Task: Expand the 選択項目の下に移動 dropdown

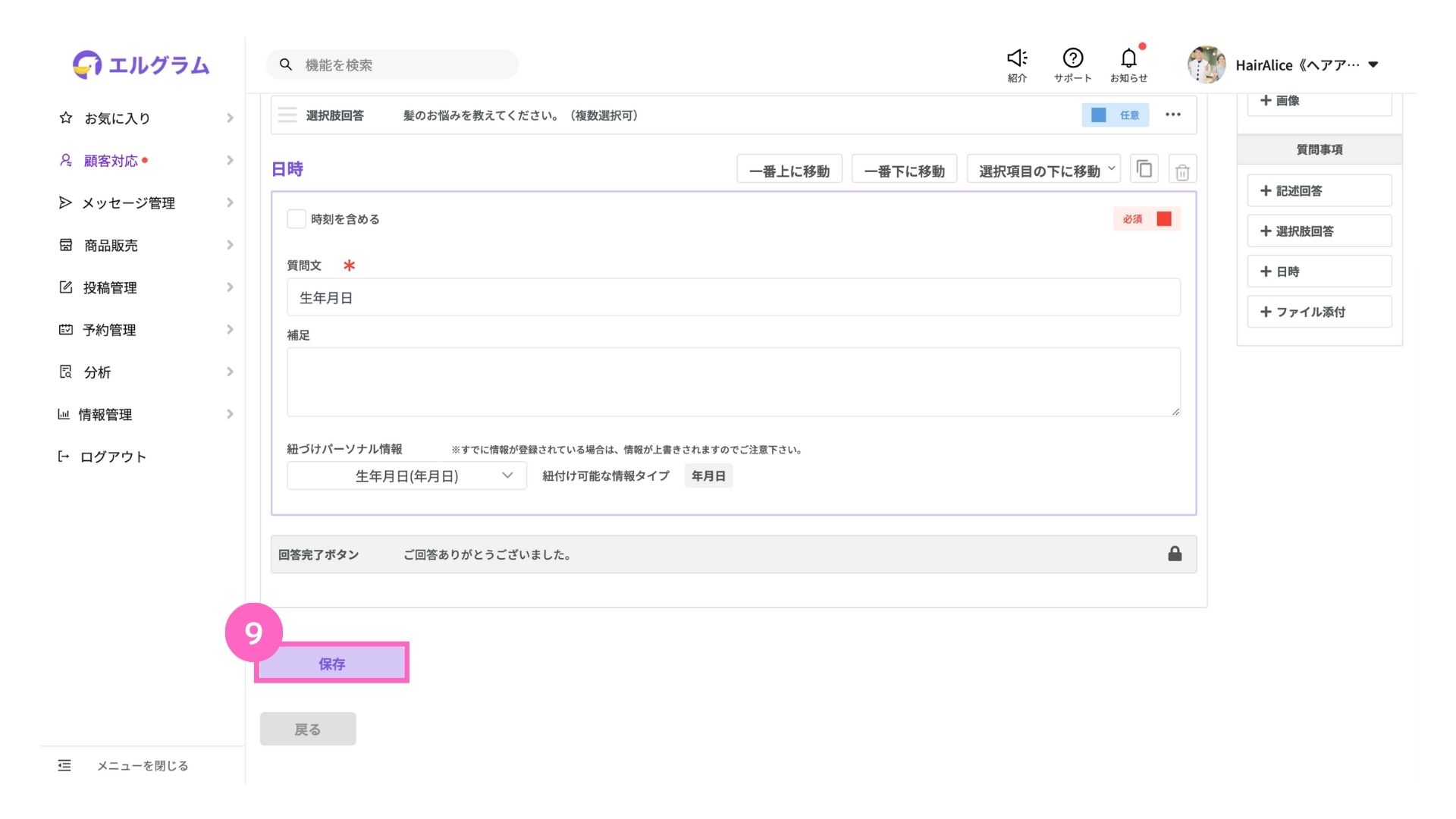Action: [x=1043, y=170]
